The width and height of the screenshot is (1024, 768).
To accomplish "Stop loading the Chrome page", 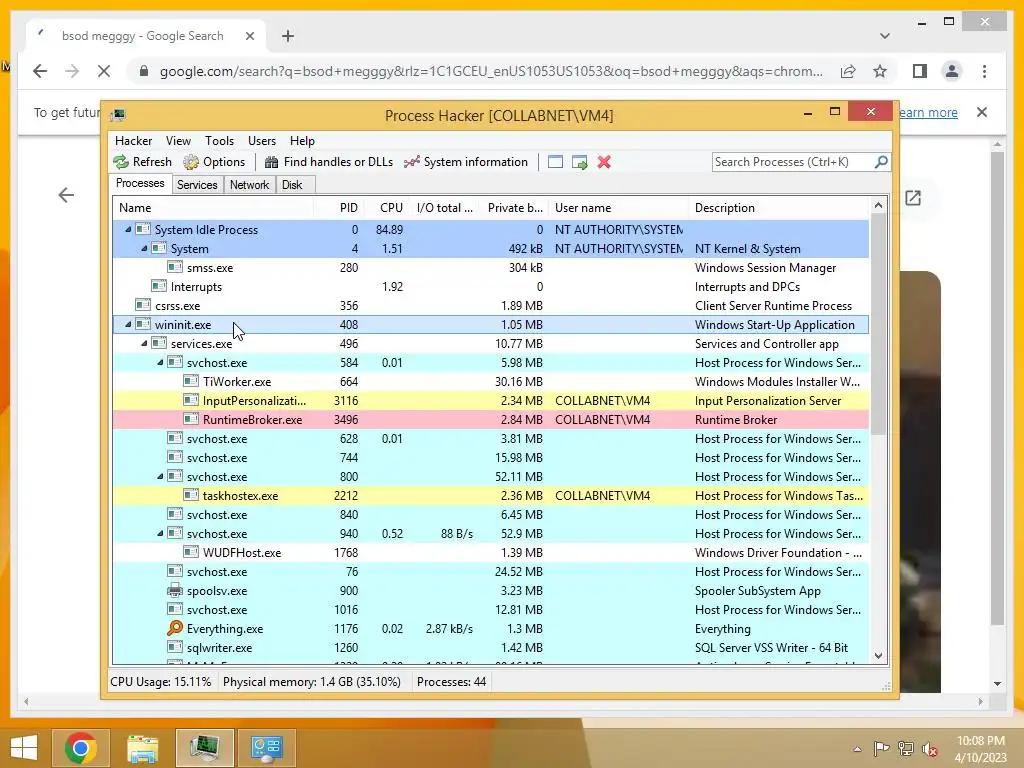I will pos(104,71).
